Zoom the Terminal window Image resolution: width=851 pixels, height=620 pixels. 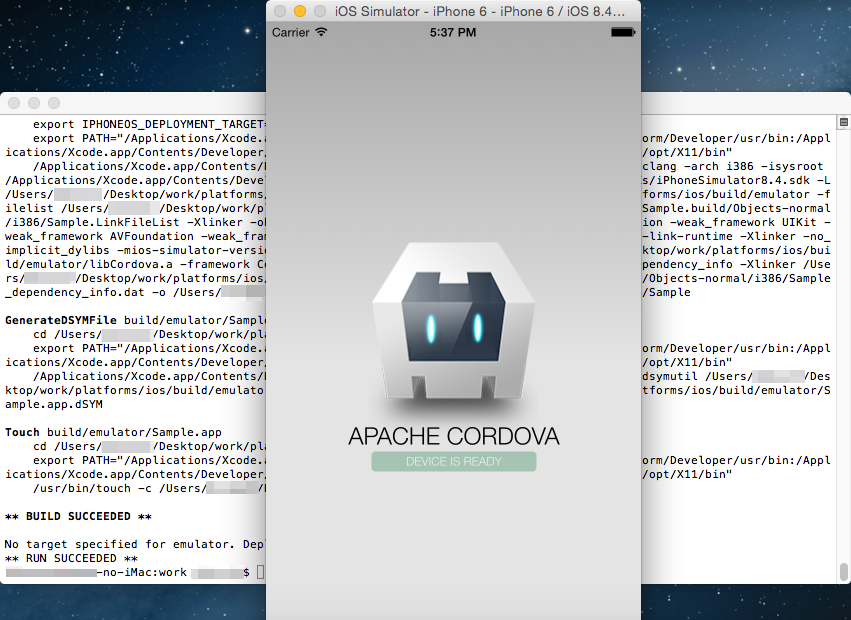[x=54, y=103]
